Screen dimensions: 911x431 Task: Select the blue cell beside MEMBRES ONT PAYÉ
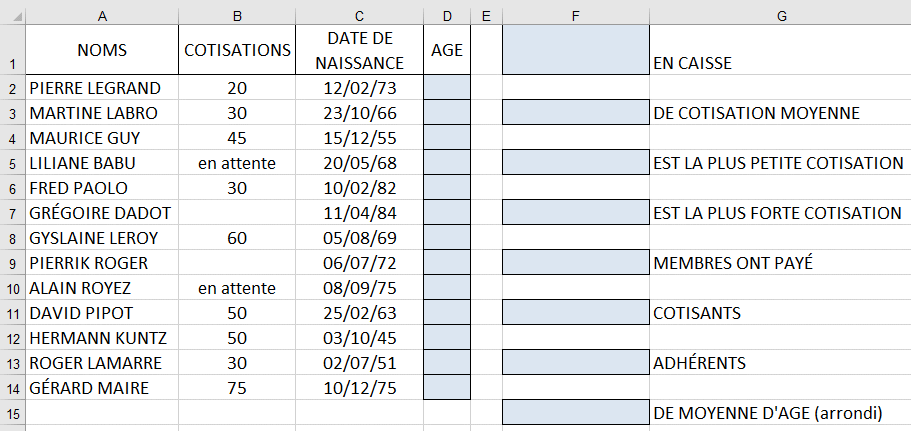click(576, 263)
